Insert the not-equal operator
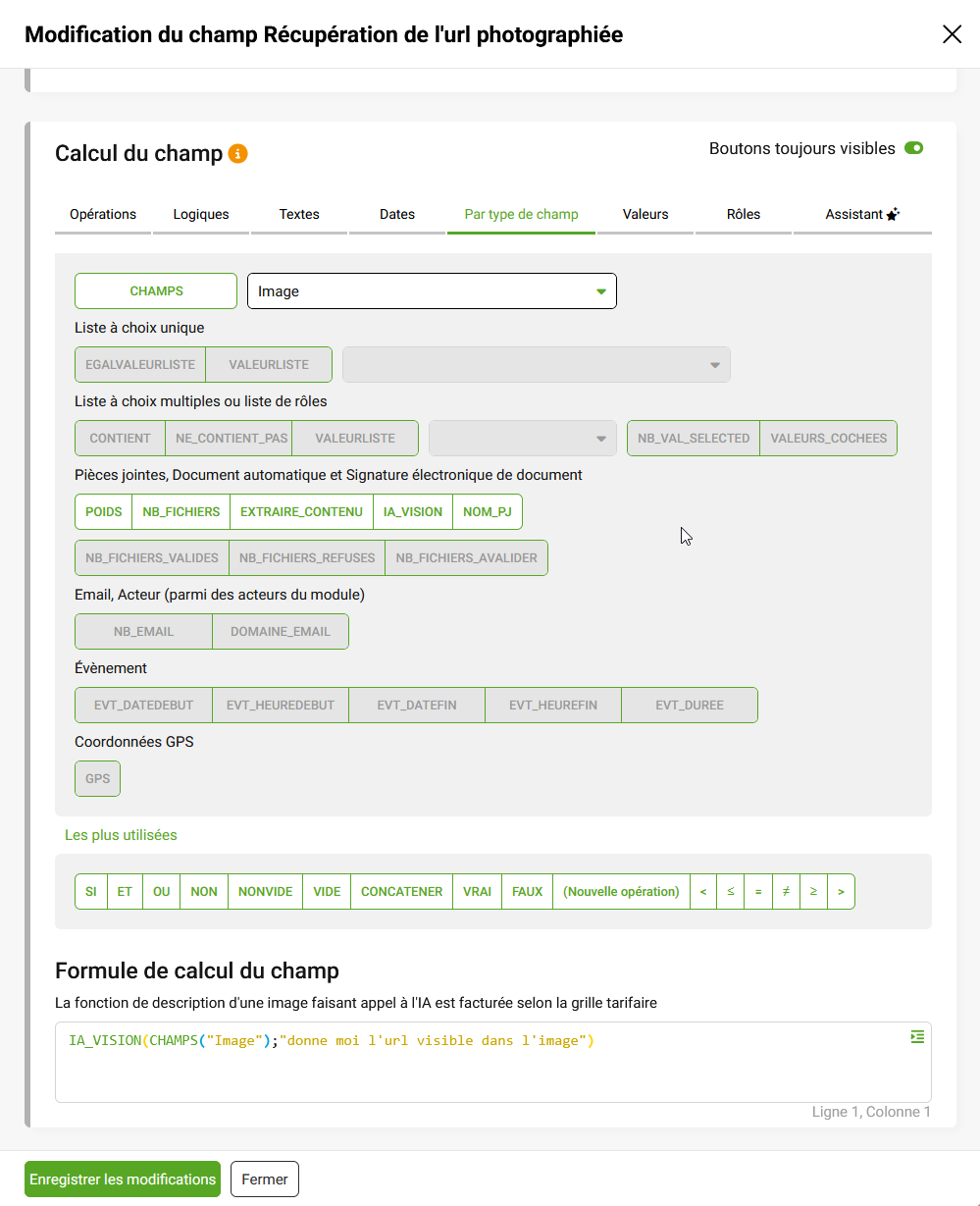 (x=786, y=892)
